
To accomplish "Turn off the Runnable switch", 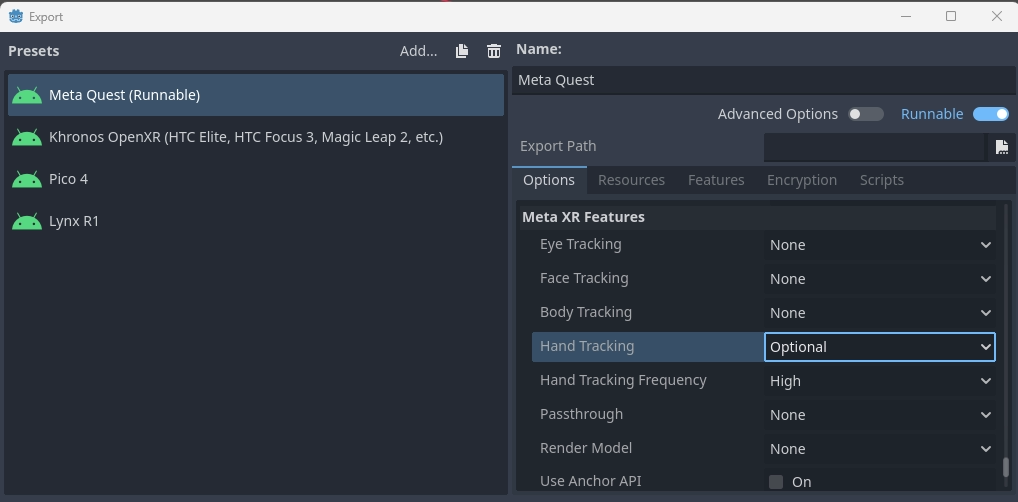I will 990,114.
